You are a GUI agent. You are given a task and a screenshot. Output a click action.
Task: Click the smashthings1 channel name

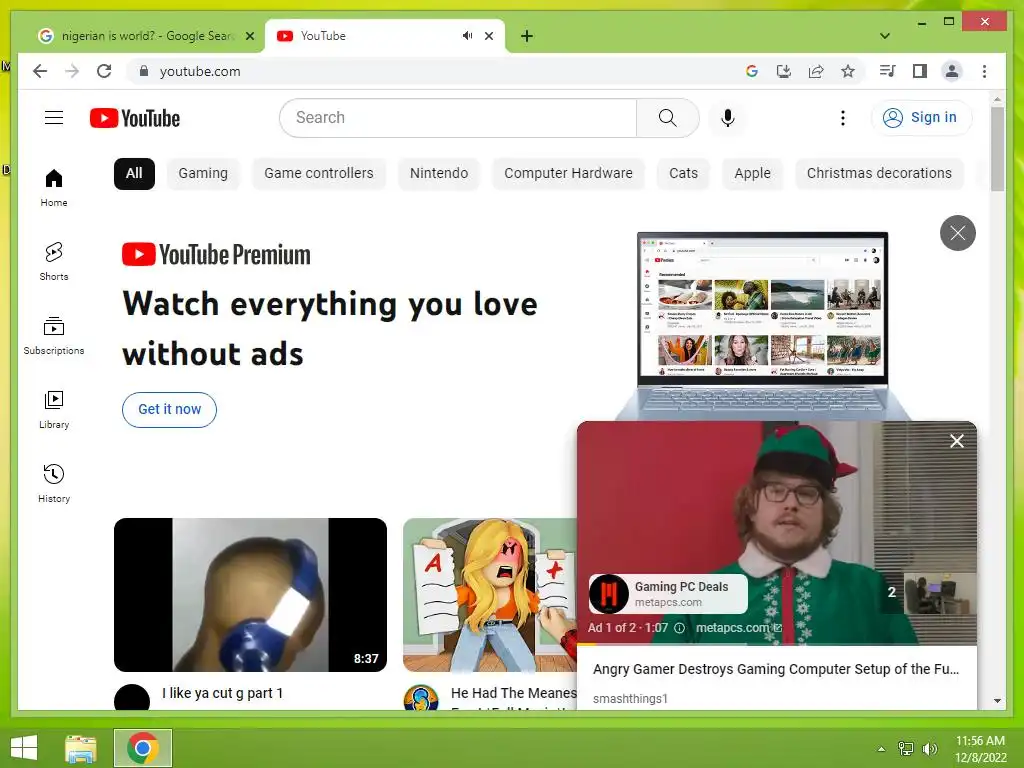630,698
